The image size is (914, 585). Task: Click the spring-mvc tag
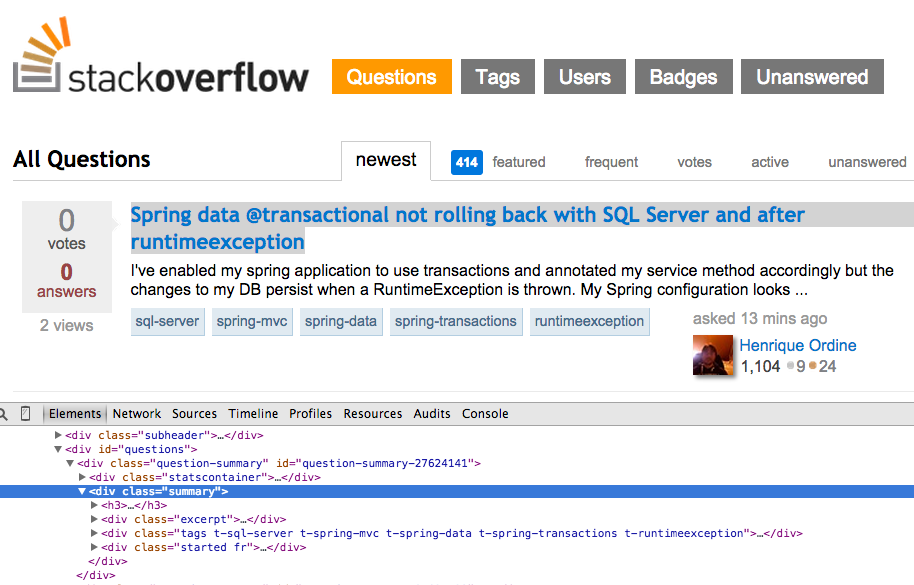(252, 322)
